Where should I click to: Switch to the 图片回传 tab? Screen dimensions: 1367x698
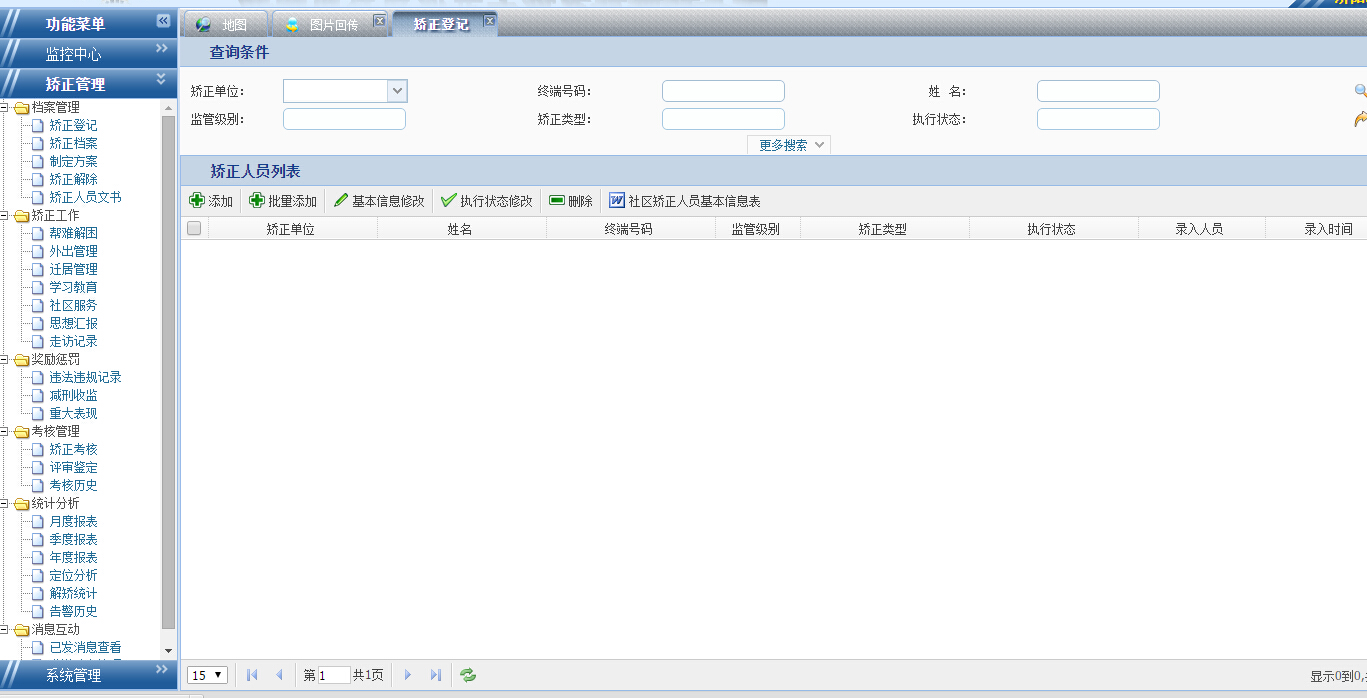tap(330, 24)
